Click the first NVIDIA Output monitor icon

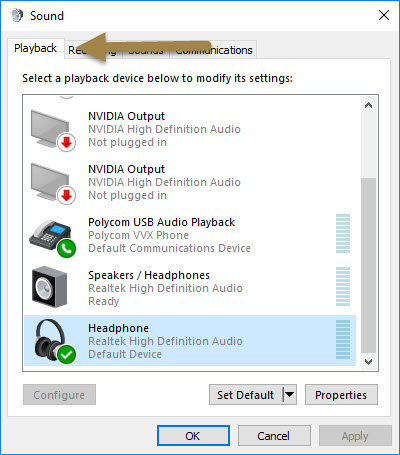(53, 131)
